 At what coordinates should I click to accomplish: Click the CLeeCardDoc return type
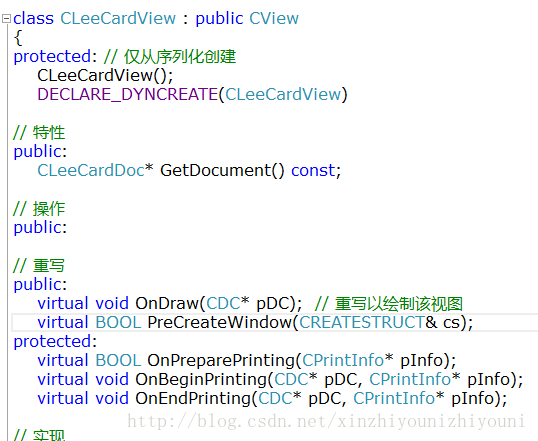coord(91,171)
